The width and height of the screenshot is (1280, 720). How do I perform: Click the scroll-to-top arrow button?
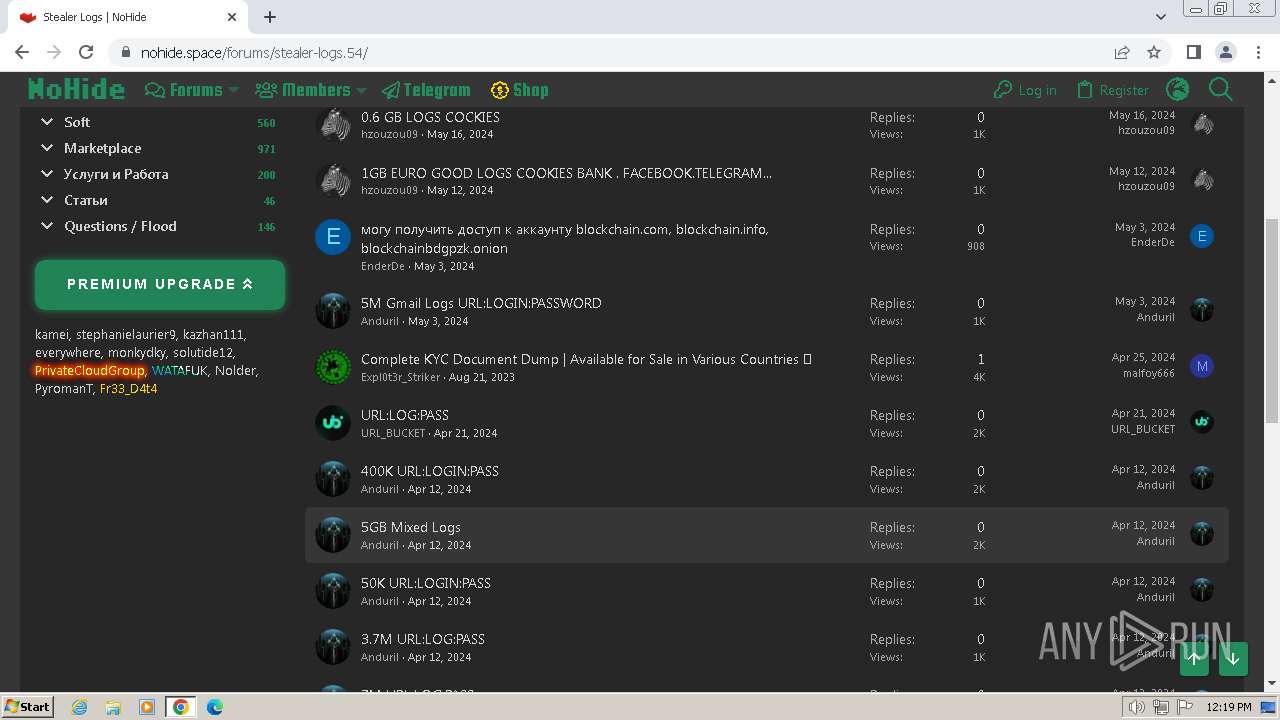click(x=1194, y=659)
